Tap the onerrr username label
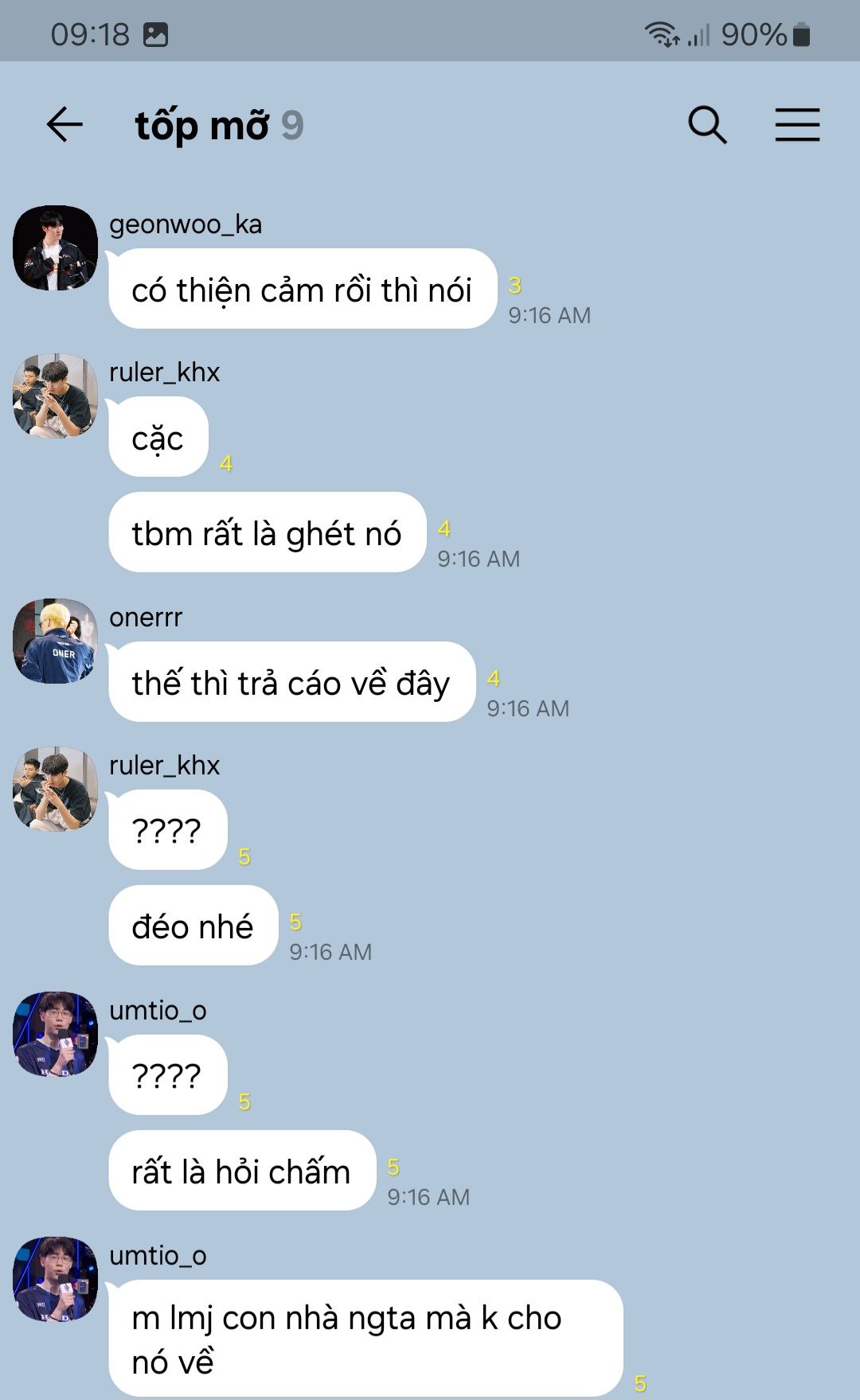 (146, 618)
